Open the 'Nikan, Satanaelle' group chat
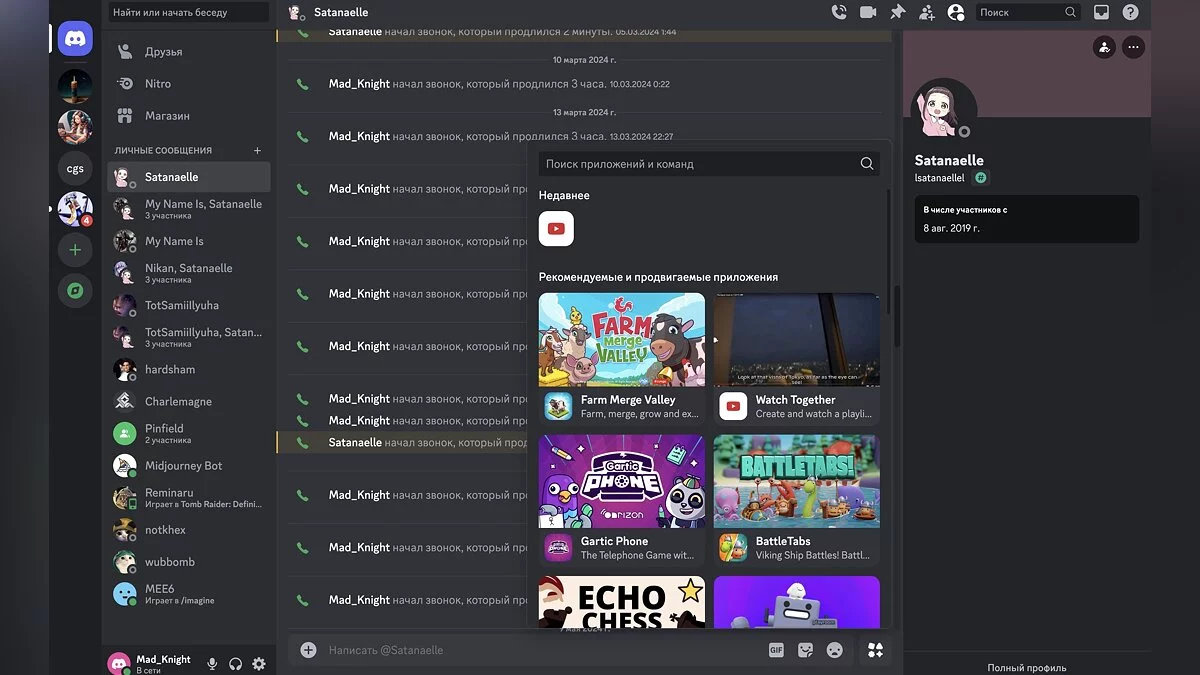This screenshot has width=1200, height=675. point(189,273)
